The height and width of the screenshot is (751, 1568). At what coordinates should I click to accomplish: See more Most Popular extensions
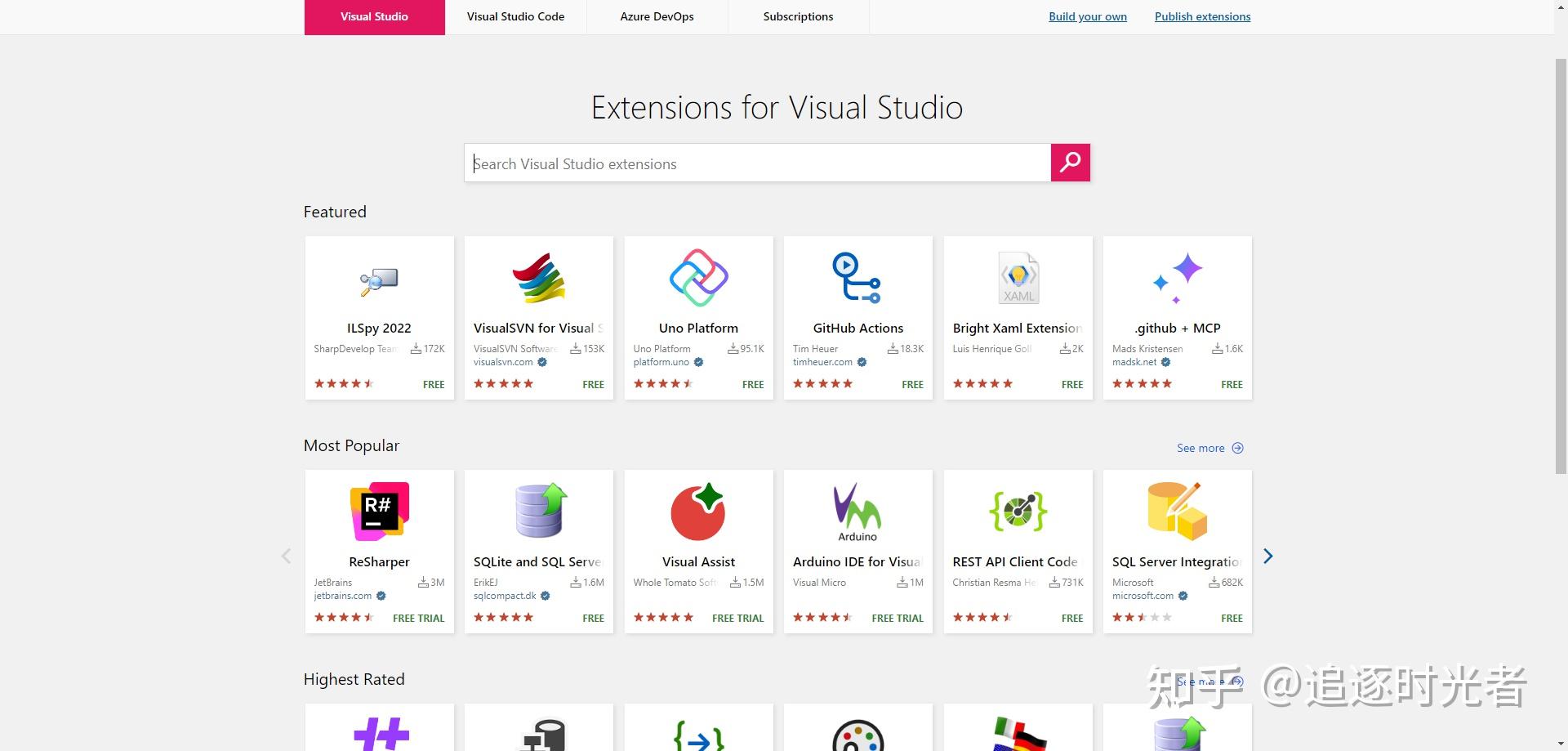(x=1209, y=448)
